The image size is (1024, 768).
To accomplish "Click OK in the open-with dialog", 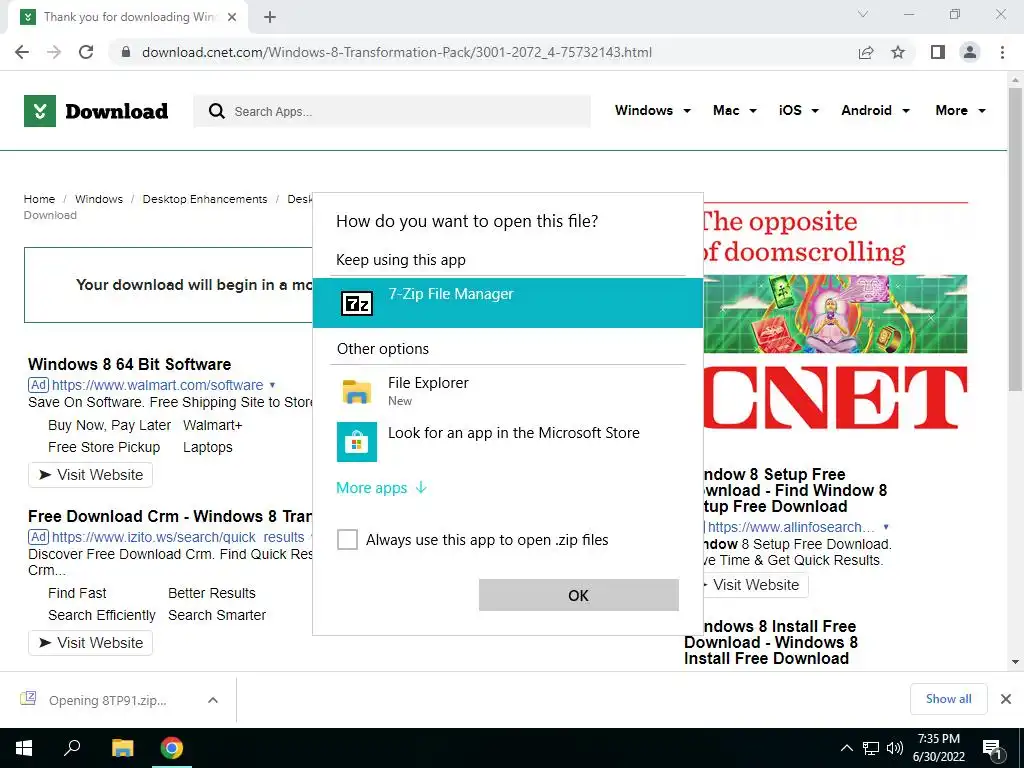I will [579, 595].
